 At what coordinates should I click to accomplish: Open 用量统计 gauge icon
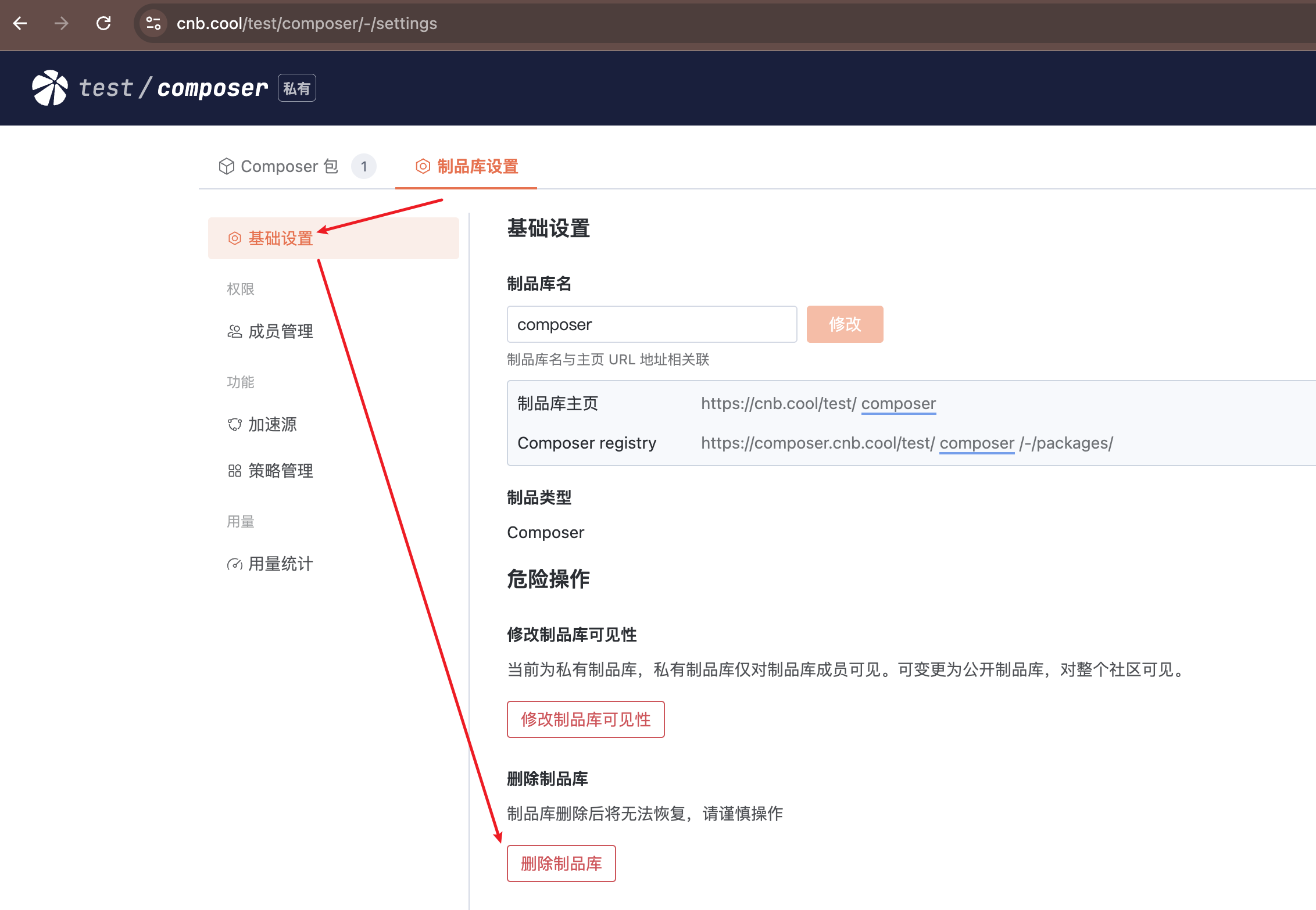[x=235, y=564]
